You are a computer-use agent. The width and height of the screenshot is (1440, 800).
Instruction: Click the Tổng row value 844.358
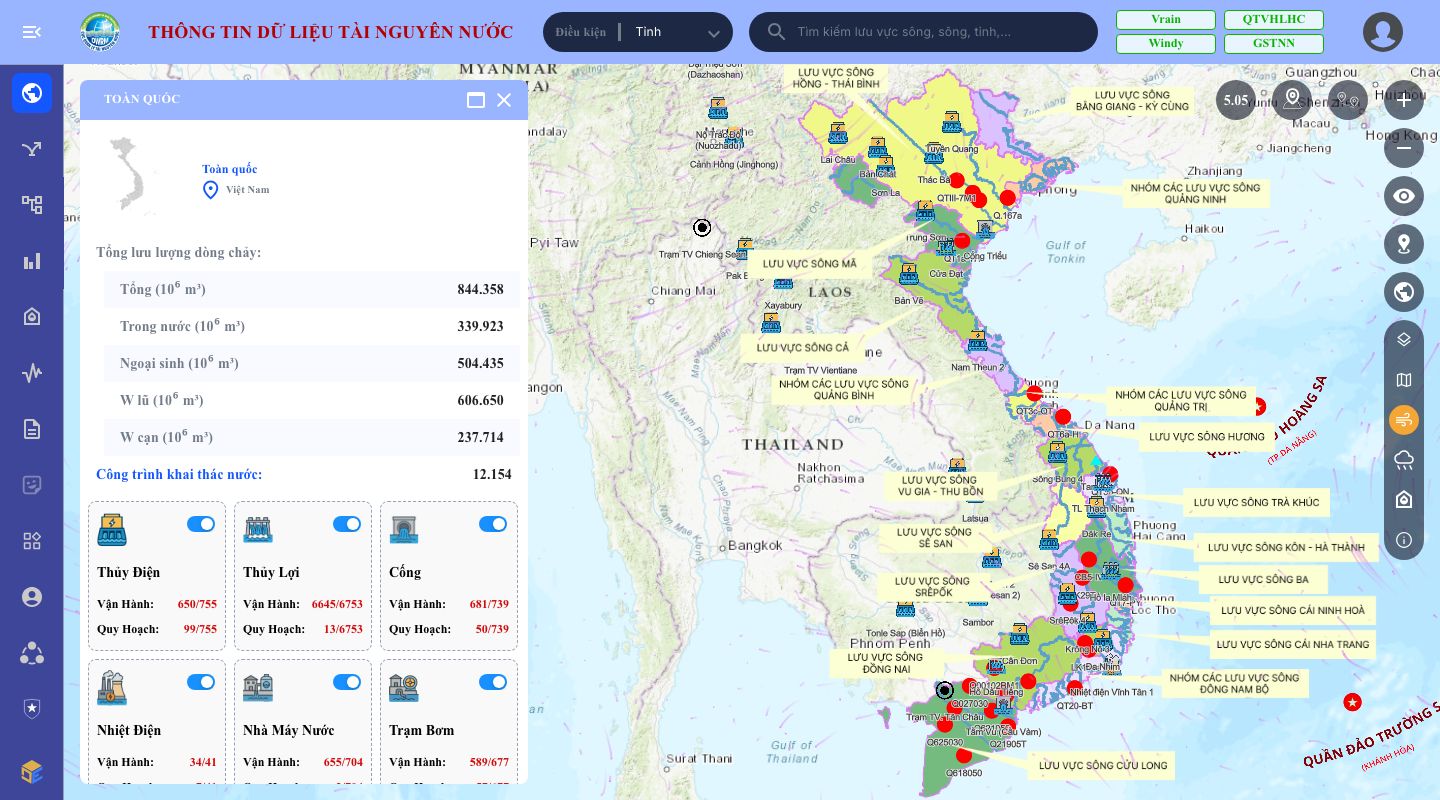coord(481,290)
